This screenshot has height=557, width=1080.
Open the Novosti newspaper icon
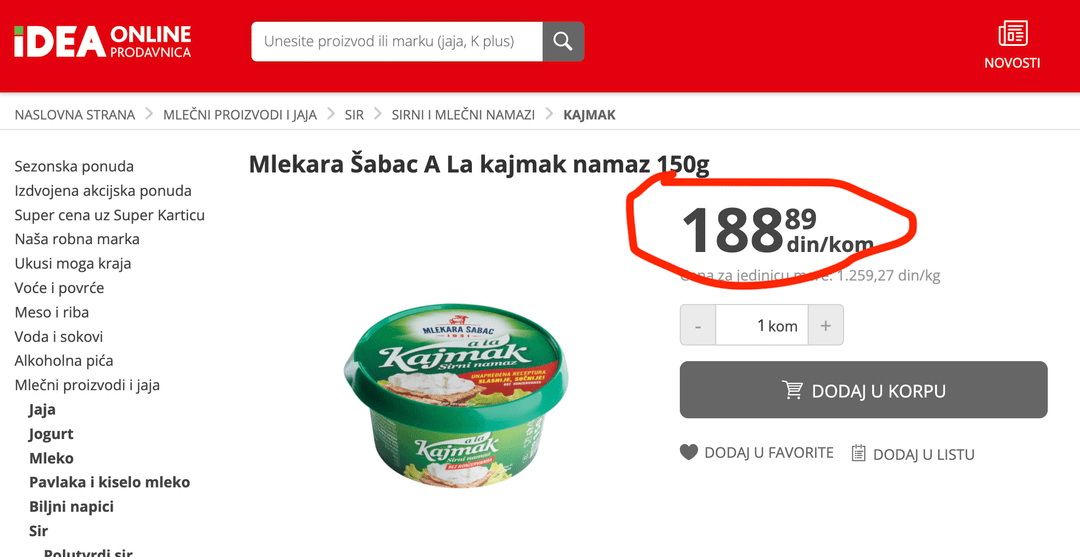point(1012,33)
